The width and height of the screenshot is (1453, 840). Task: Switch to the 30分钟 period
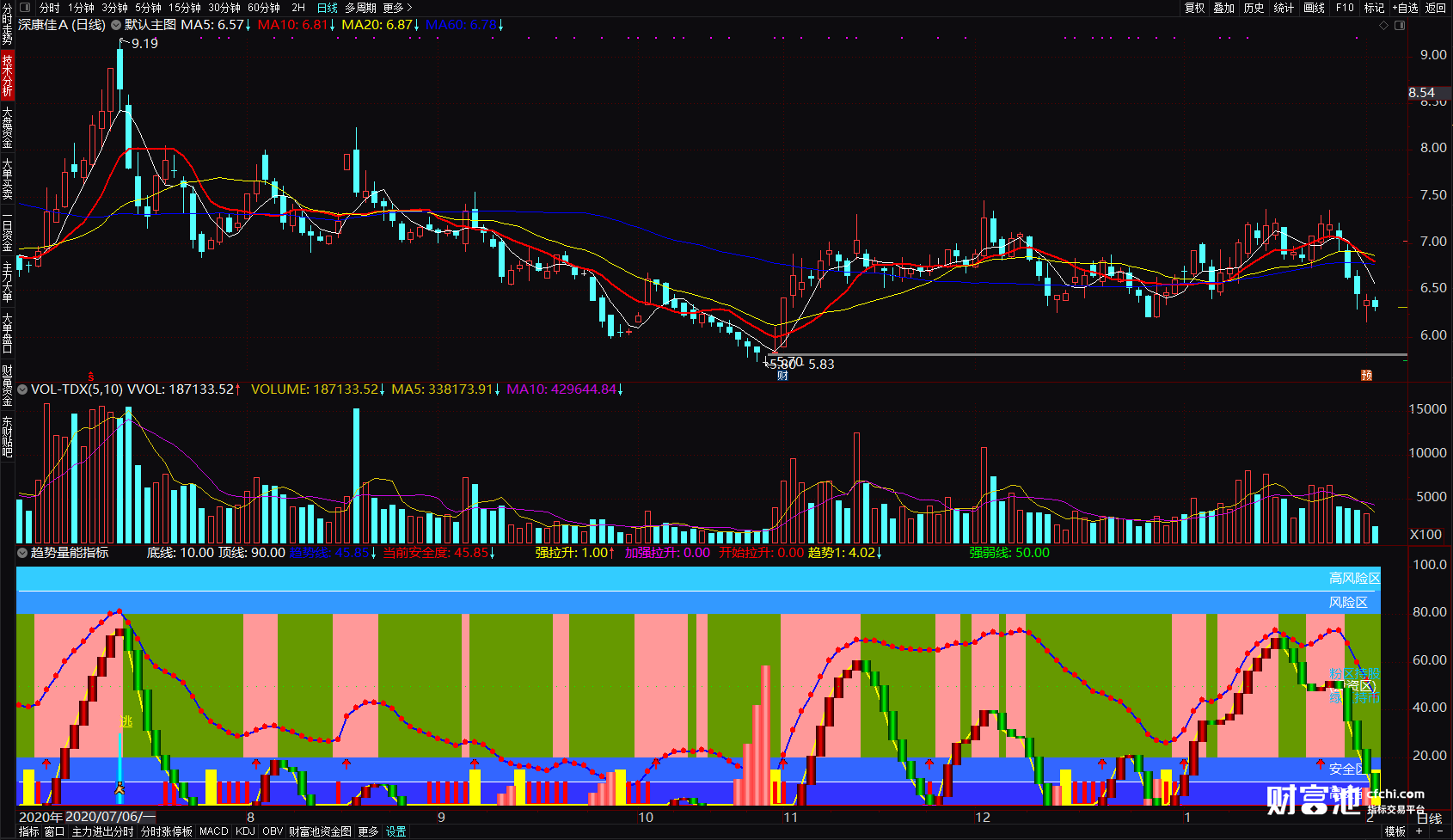coord(224,8)
